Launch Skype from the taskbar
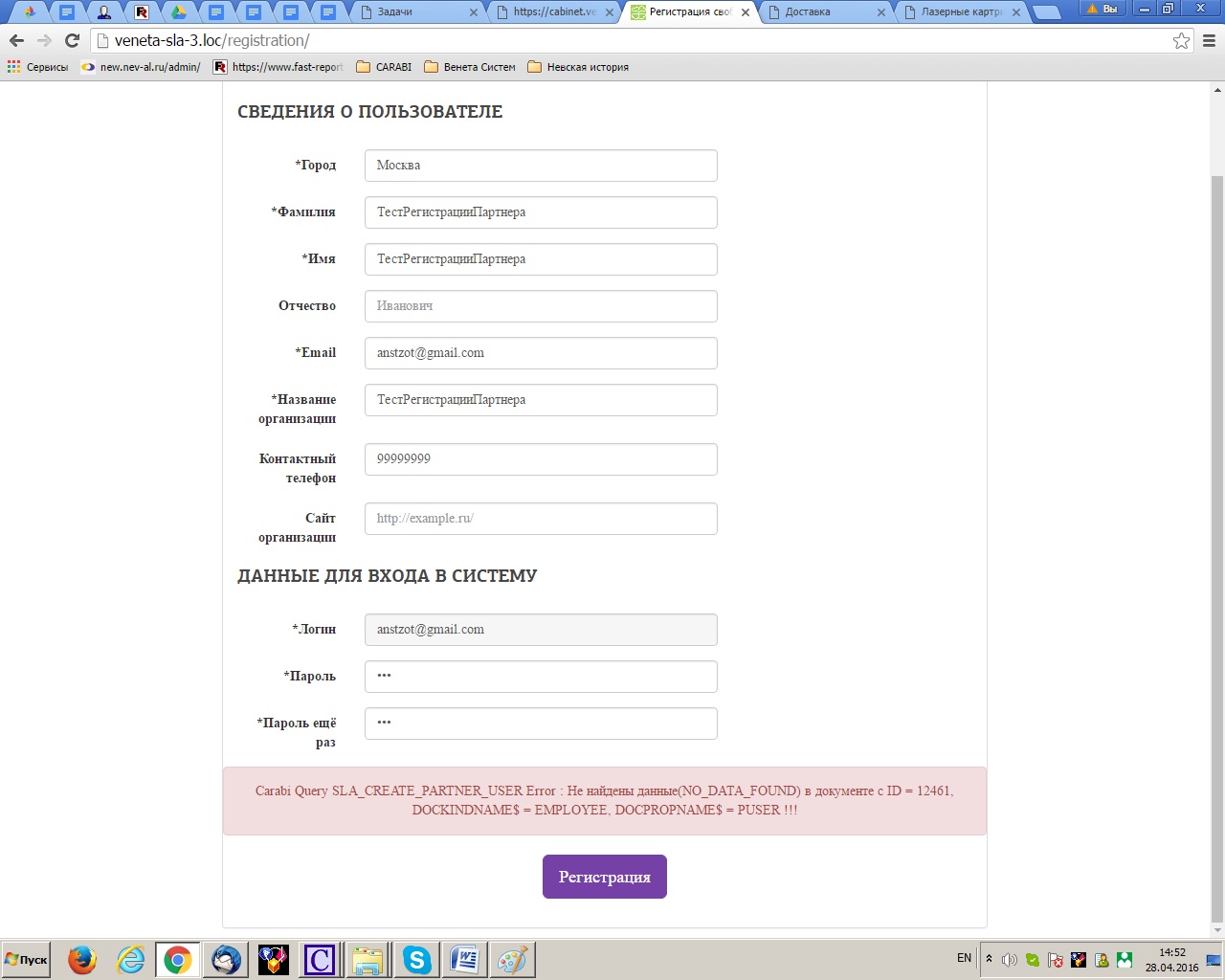1225x980 pixels. [x=416, y=959]
